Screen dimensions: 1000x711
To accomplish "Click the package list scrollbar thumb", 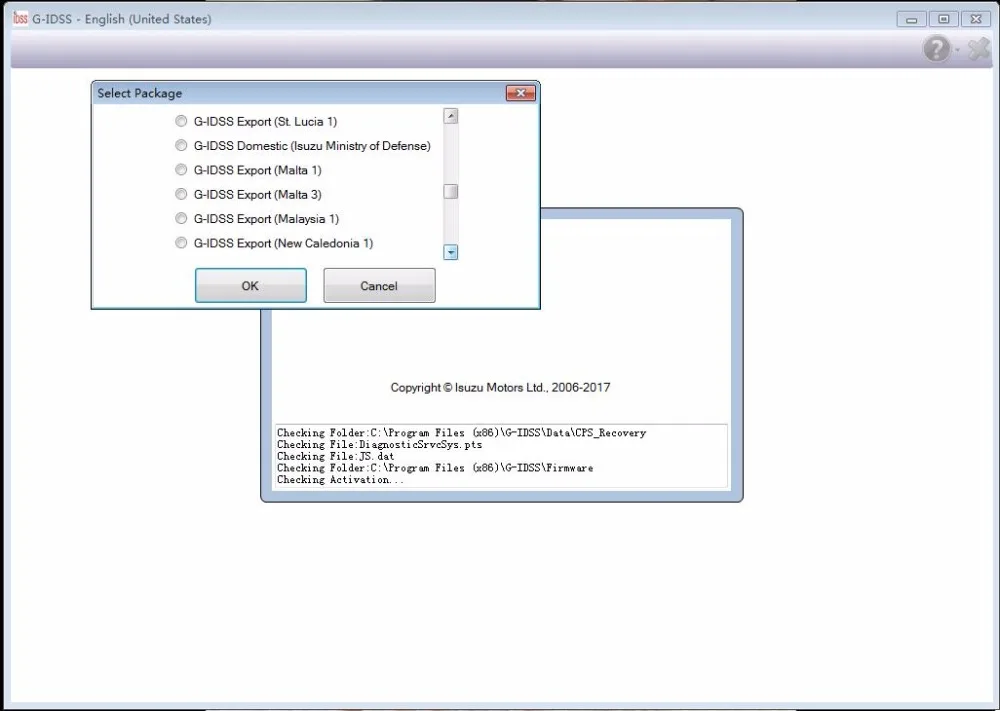I will click(451, 191).
